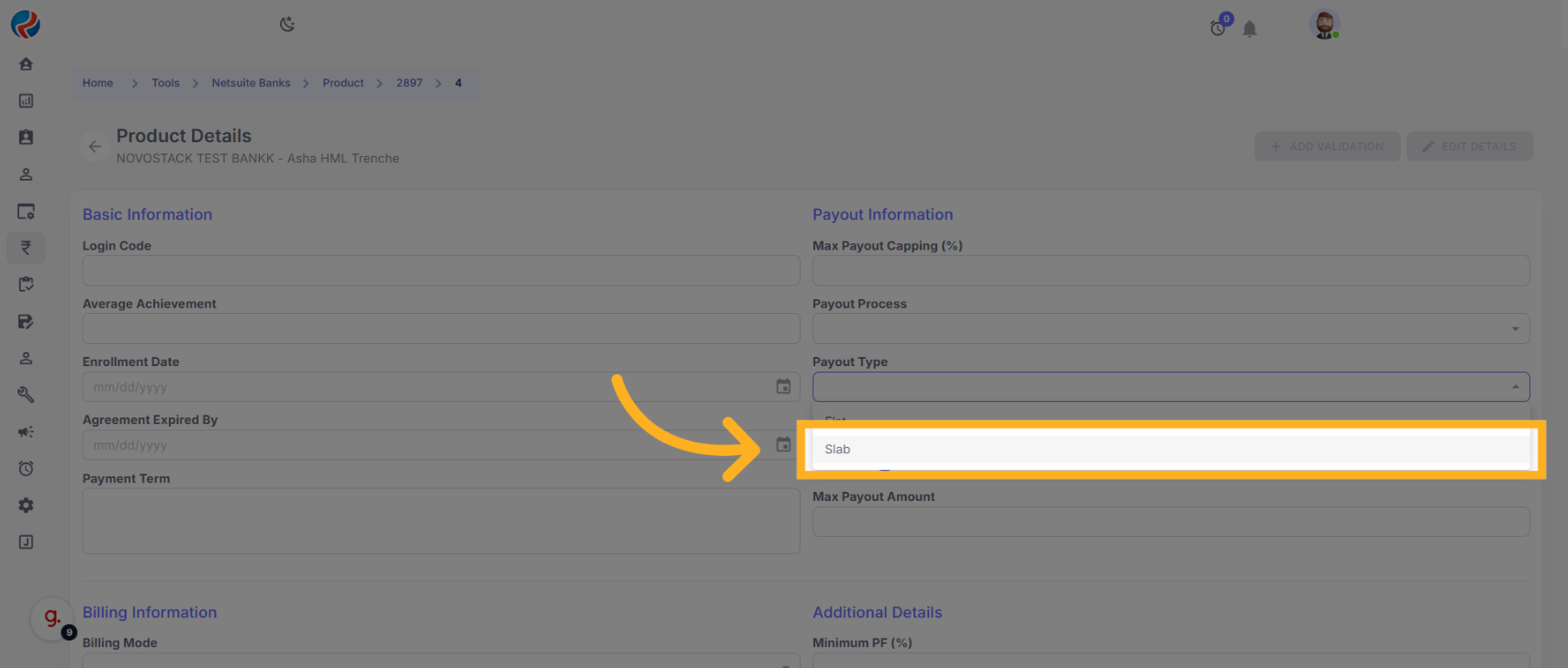This screenshot has height=668, width=1568.
Task: Click the Netsuite Banks breadcrumb link
Action: (251, 83)
